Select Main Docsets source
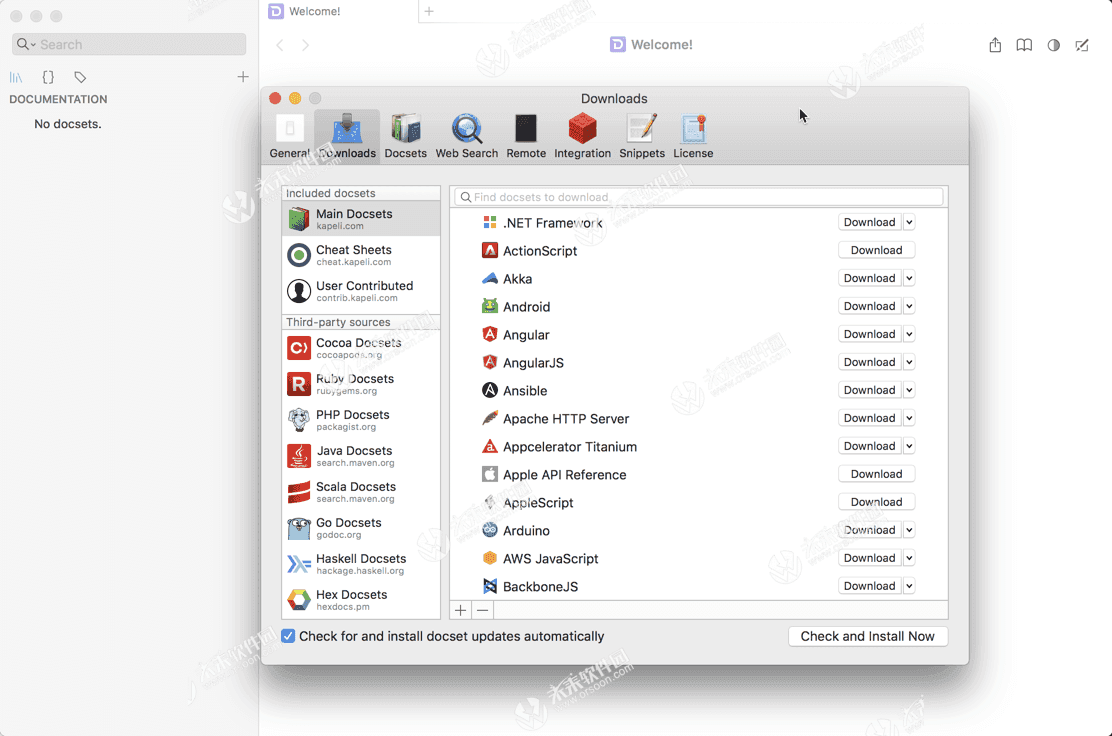 361,218
